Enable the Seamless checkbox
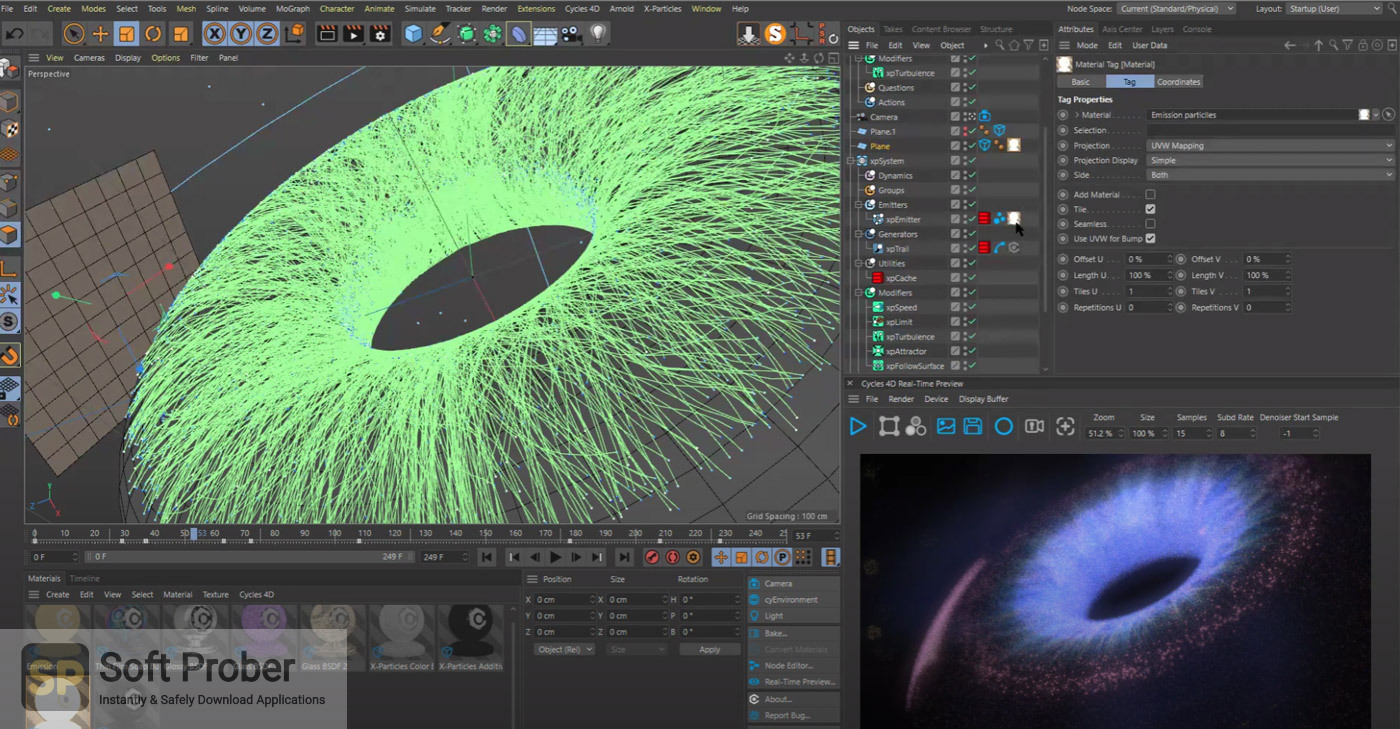This screenshot has height=729, width=1400. pos(1150,224)
